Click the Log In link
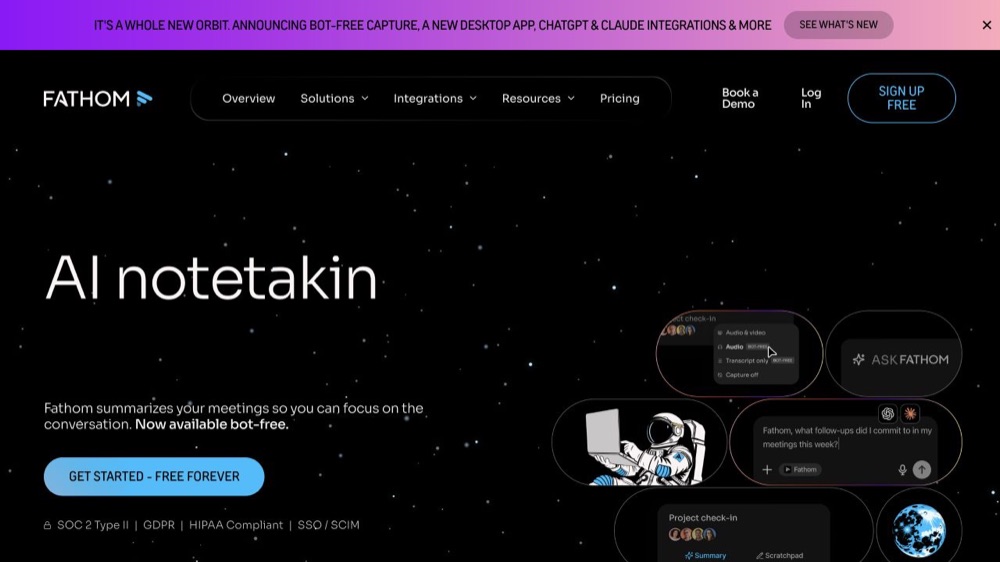The width and height of the screenshot is (1000, 562). click(811, 98)
